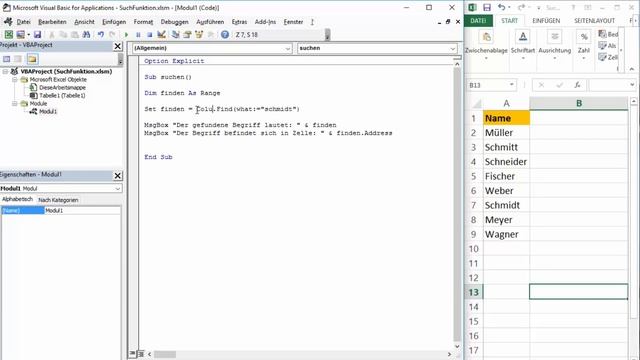Collapse the Module folder in the project tree
The height and width of the screenshot is (360, 640).
click(15, 104)
